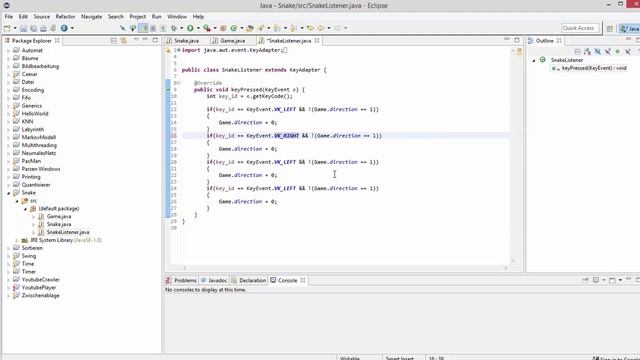This screenshot has width=640, height=360.
Task: Click the Previous Annotation toolbar icon
Action: click(x=293, y=28)
